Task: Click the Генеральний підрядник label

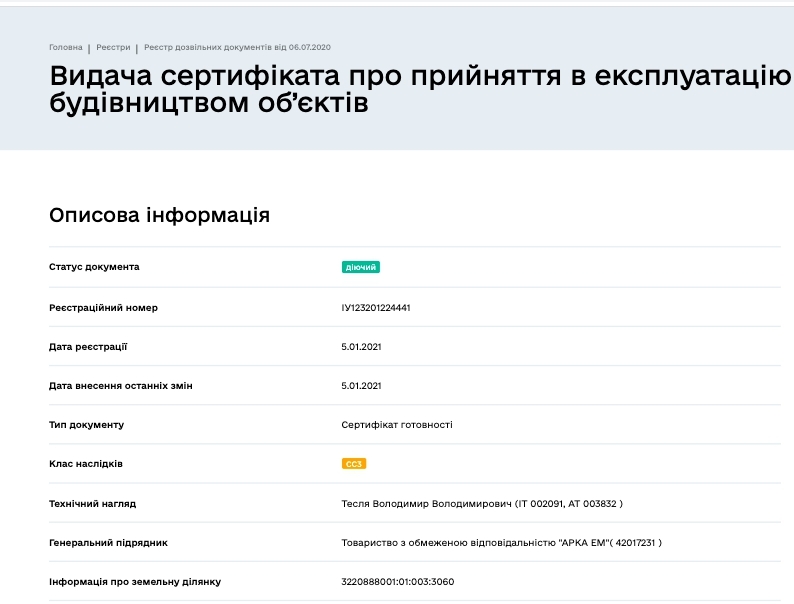Action: [108, 543]
